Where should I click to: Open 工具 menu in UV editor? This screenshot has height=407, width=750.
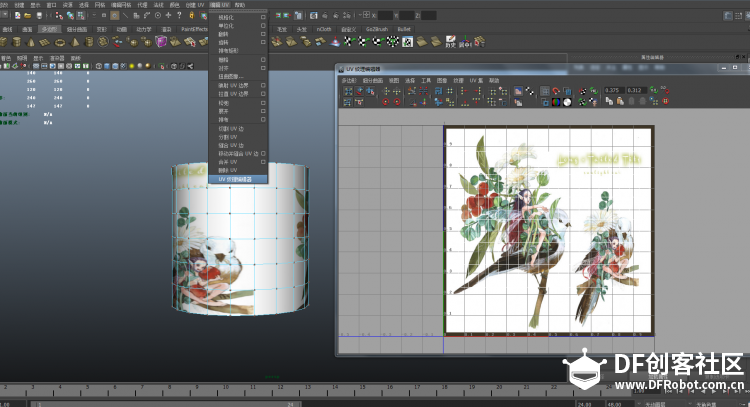426,80
